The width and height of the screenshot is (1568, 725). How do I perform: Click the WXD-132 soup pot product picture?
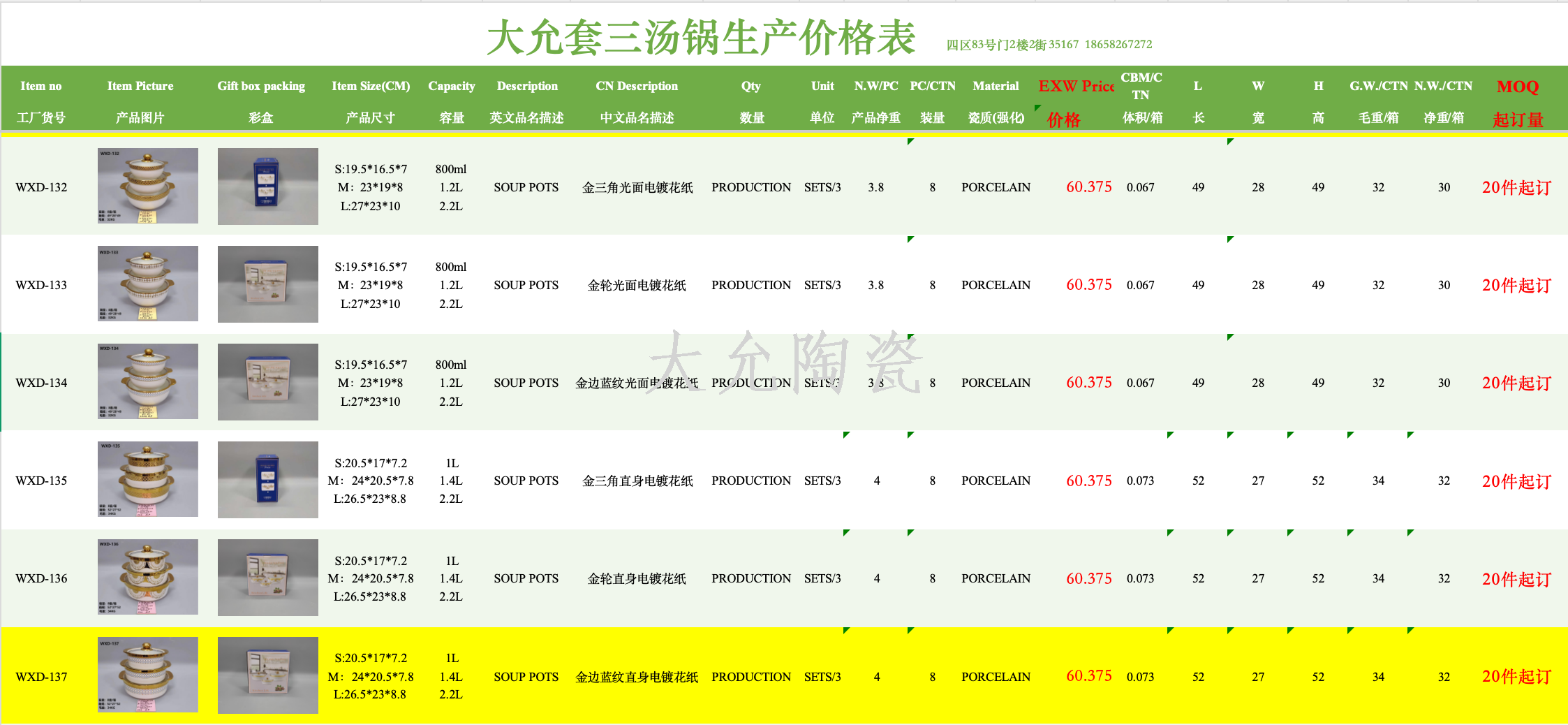click(x=147, y=186)
